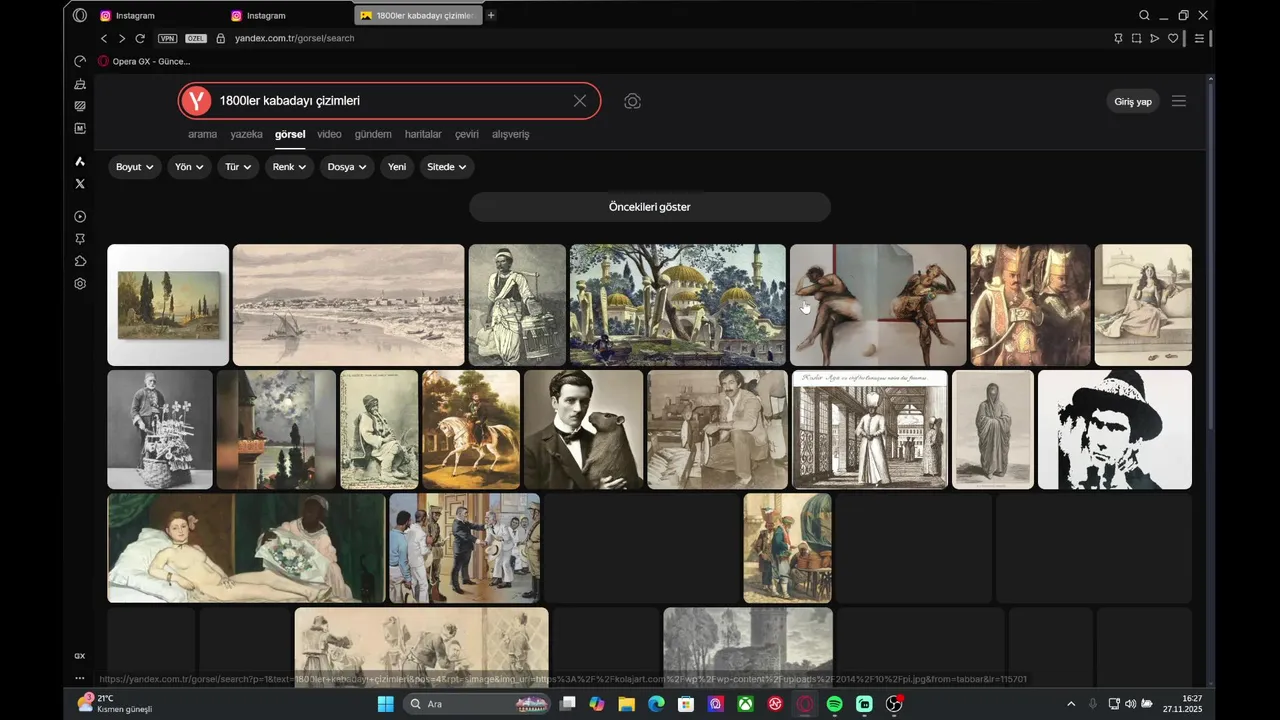Expand the Sitede site filter
The width and height of the screenshot is (1280, 720).
pyautogui.click(x=447, y=167)
